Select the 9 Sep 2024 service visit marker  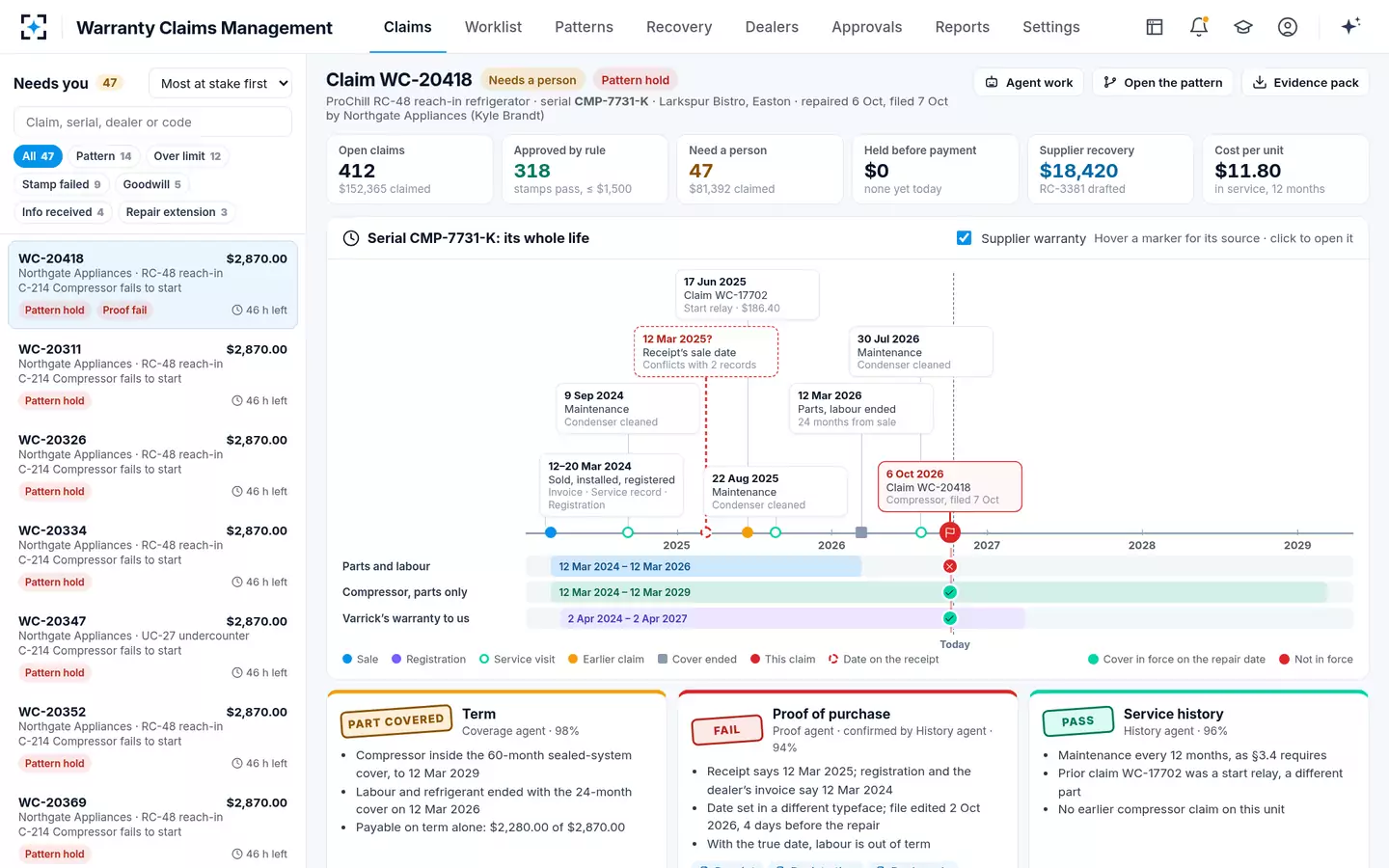(628, 532)
